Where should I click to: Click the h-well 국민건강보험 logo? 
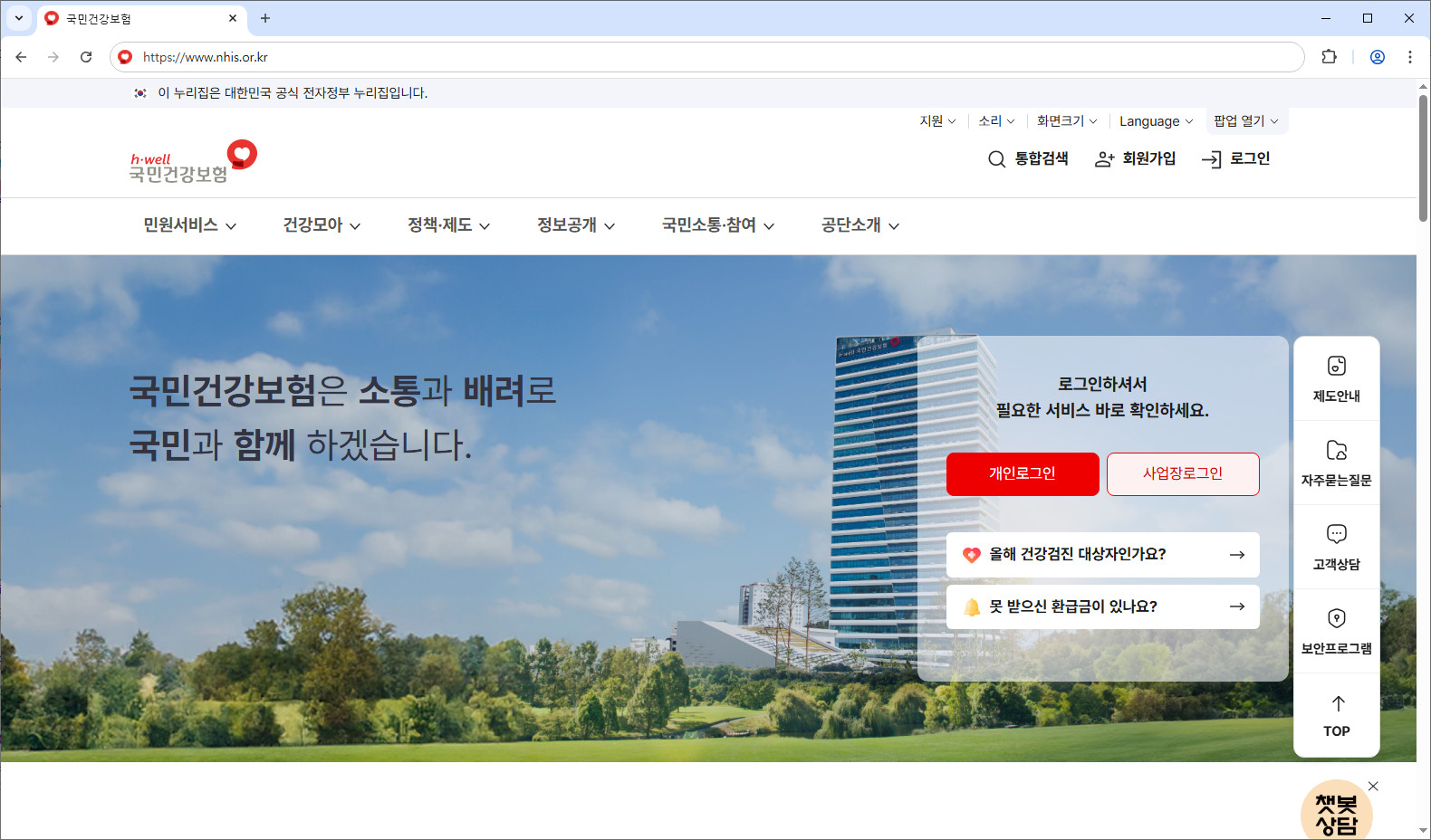click(x=193, y=162)
